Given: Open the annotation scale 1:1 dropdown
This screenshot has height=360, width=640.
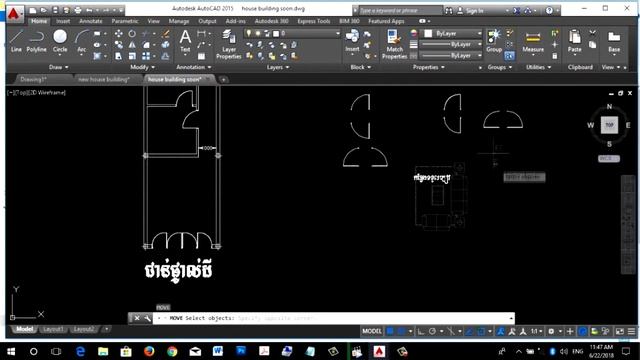Looking at the screenshot, I should [x=536, y=331].
